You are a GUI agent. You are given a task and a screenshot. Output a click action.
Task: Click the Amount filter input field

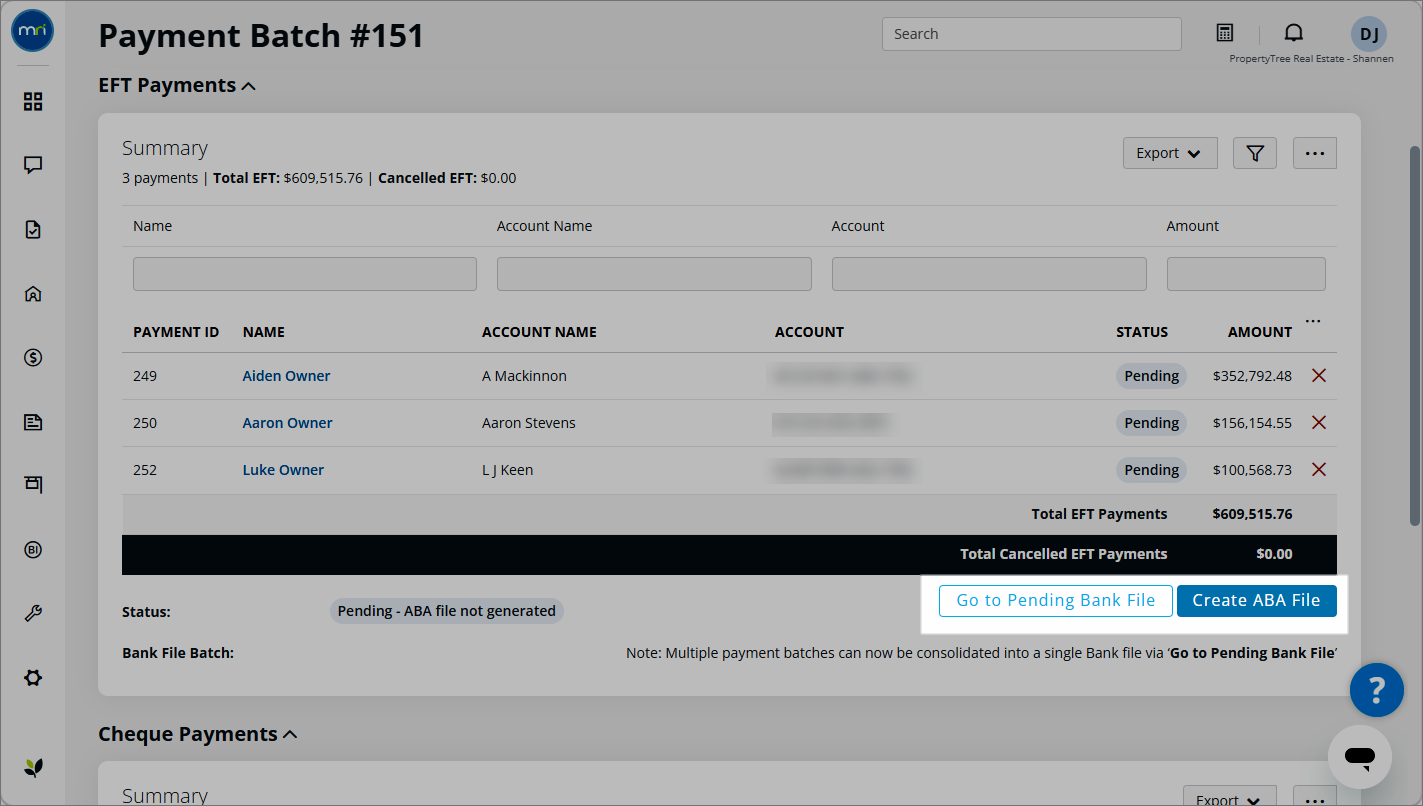tap(1246, 274)
